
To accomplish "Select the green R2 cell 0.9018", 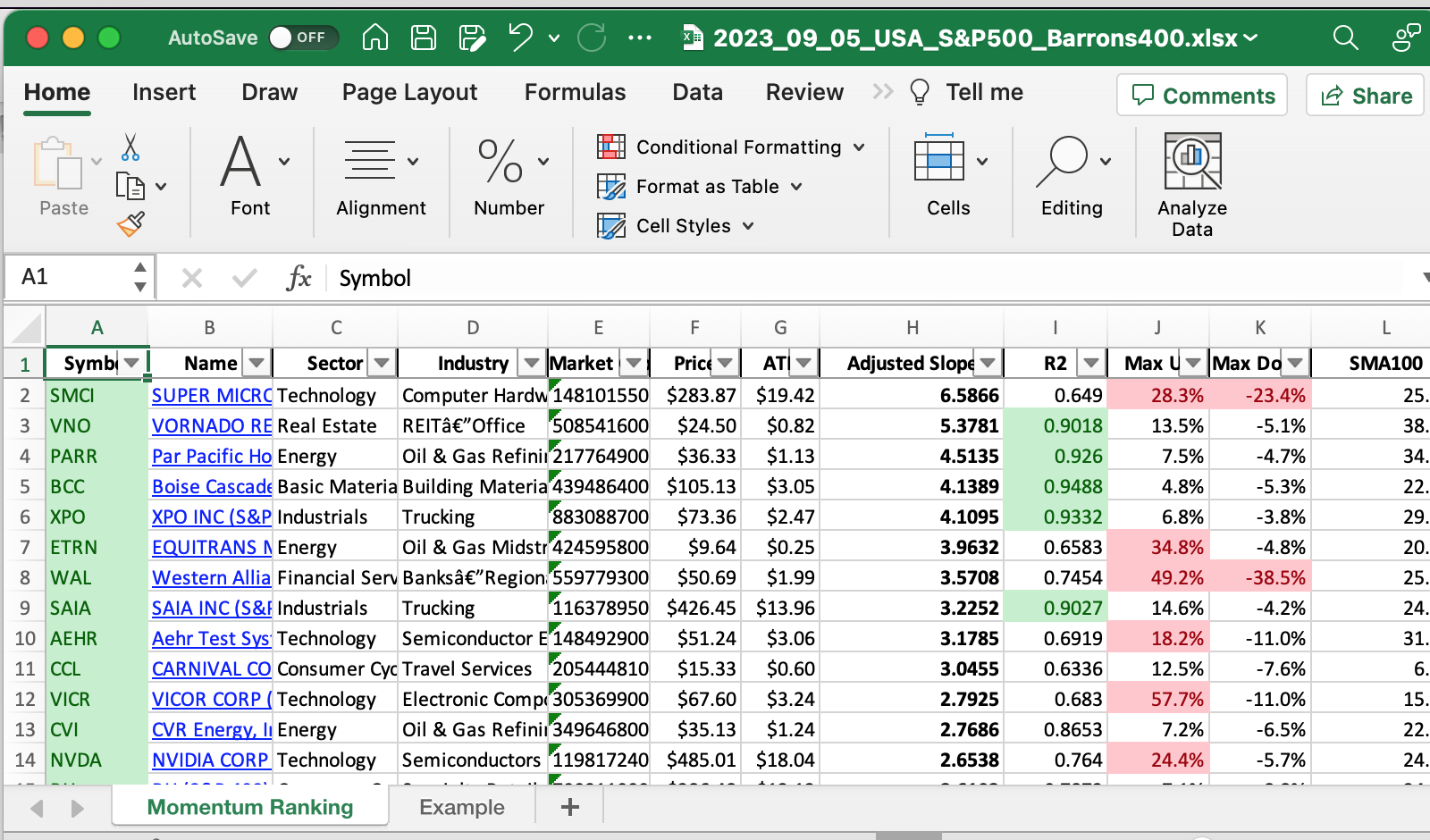I will (x=1056, y=426).
